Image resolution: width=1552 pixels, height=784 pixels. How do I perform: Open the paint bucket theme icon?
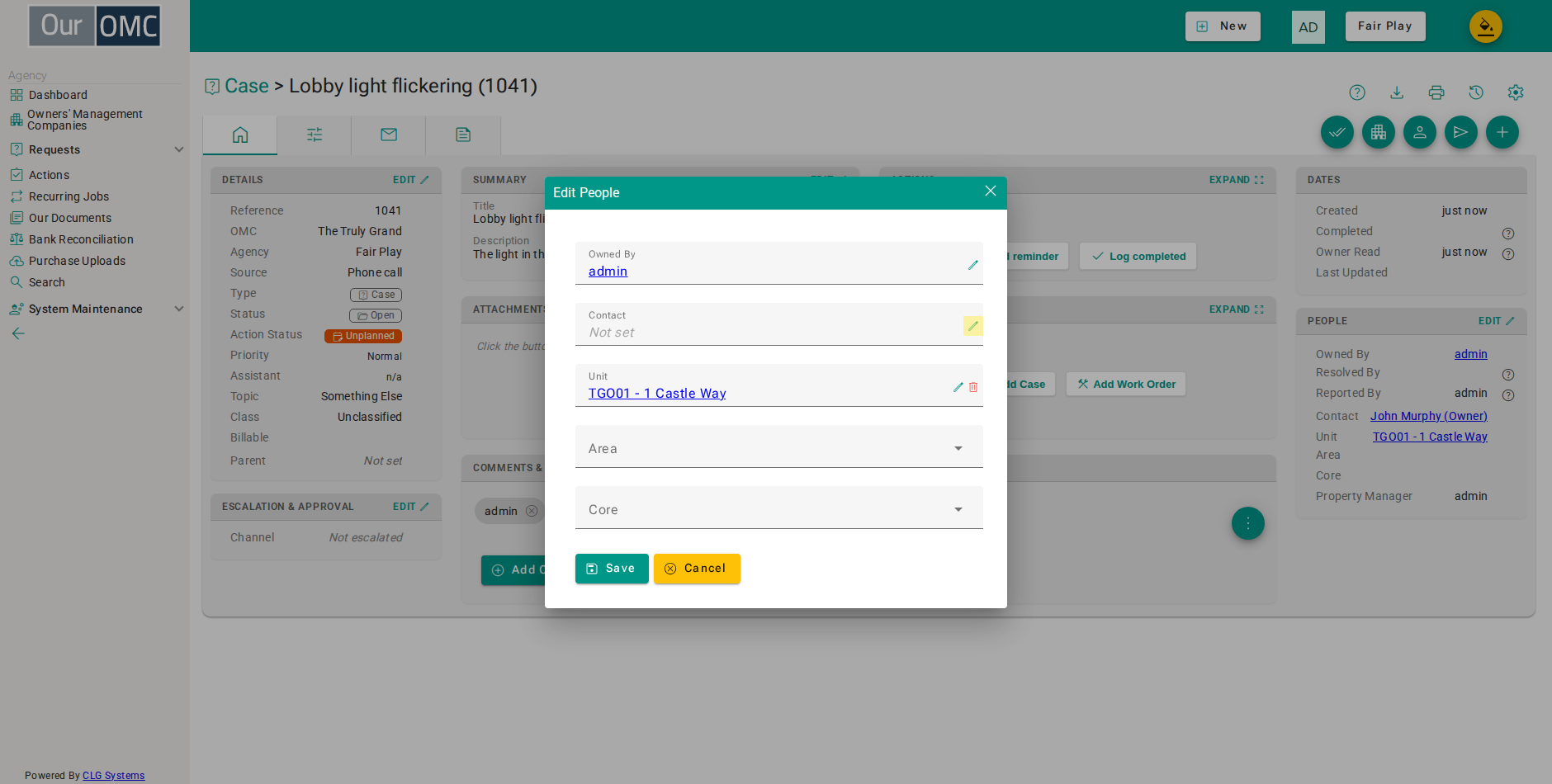coord(1486,26)
